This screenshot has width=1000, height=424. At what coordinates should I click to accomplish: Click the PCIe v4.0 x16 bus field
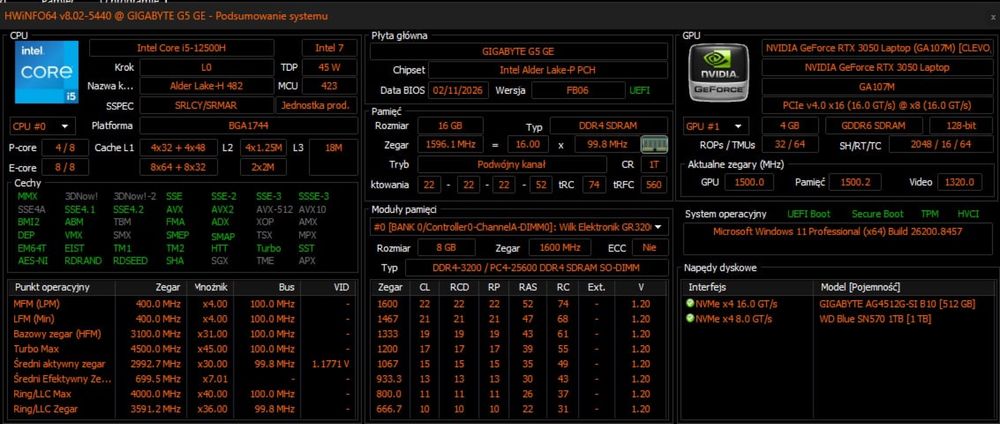click(877, 105)
